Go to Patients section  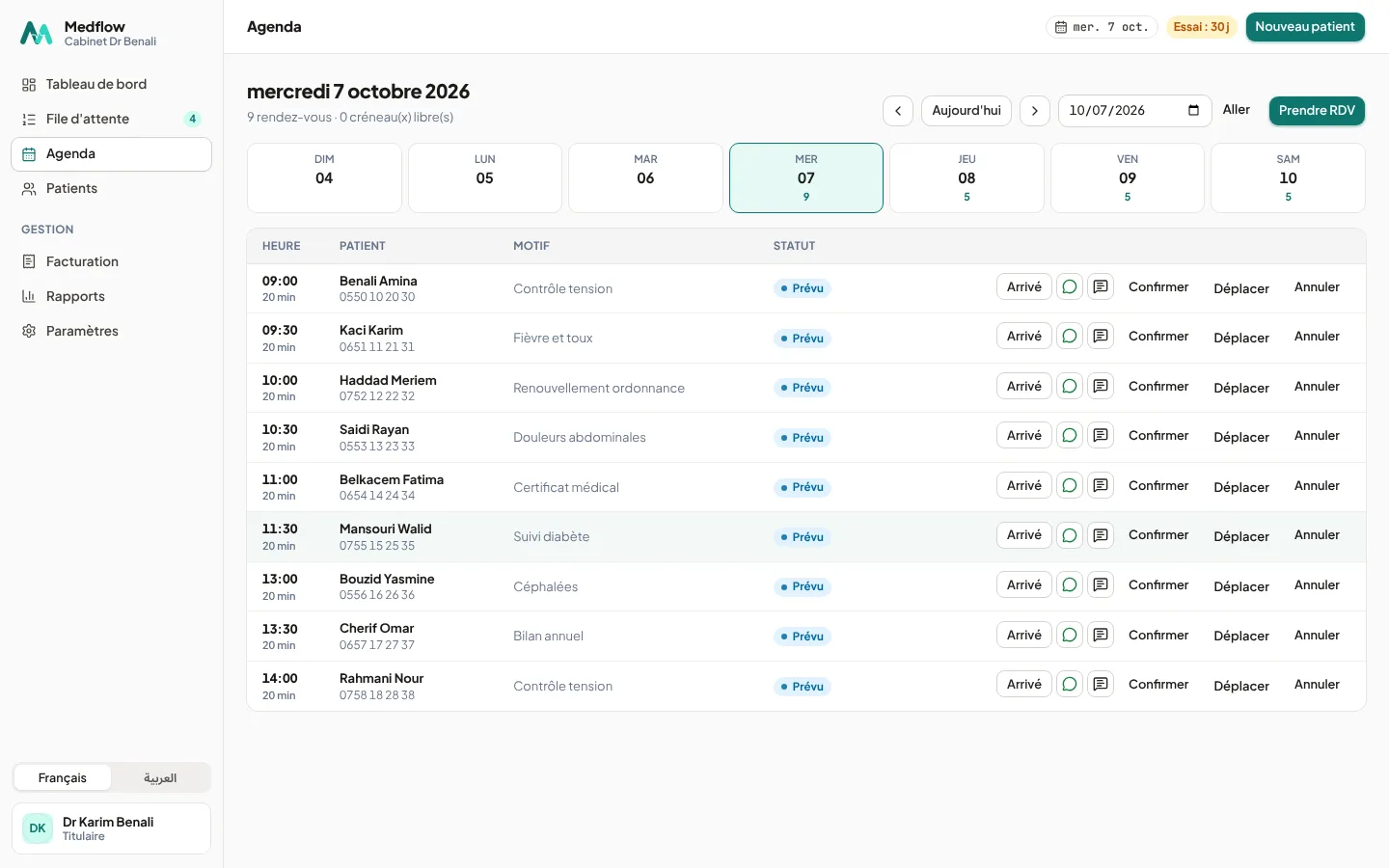(111, 189)
